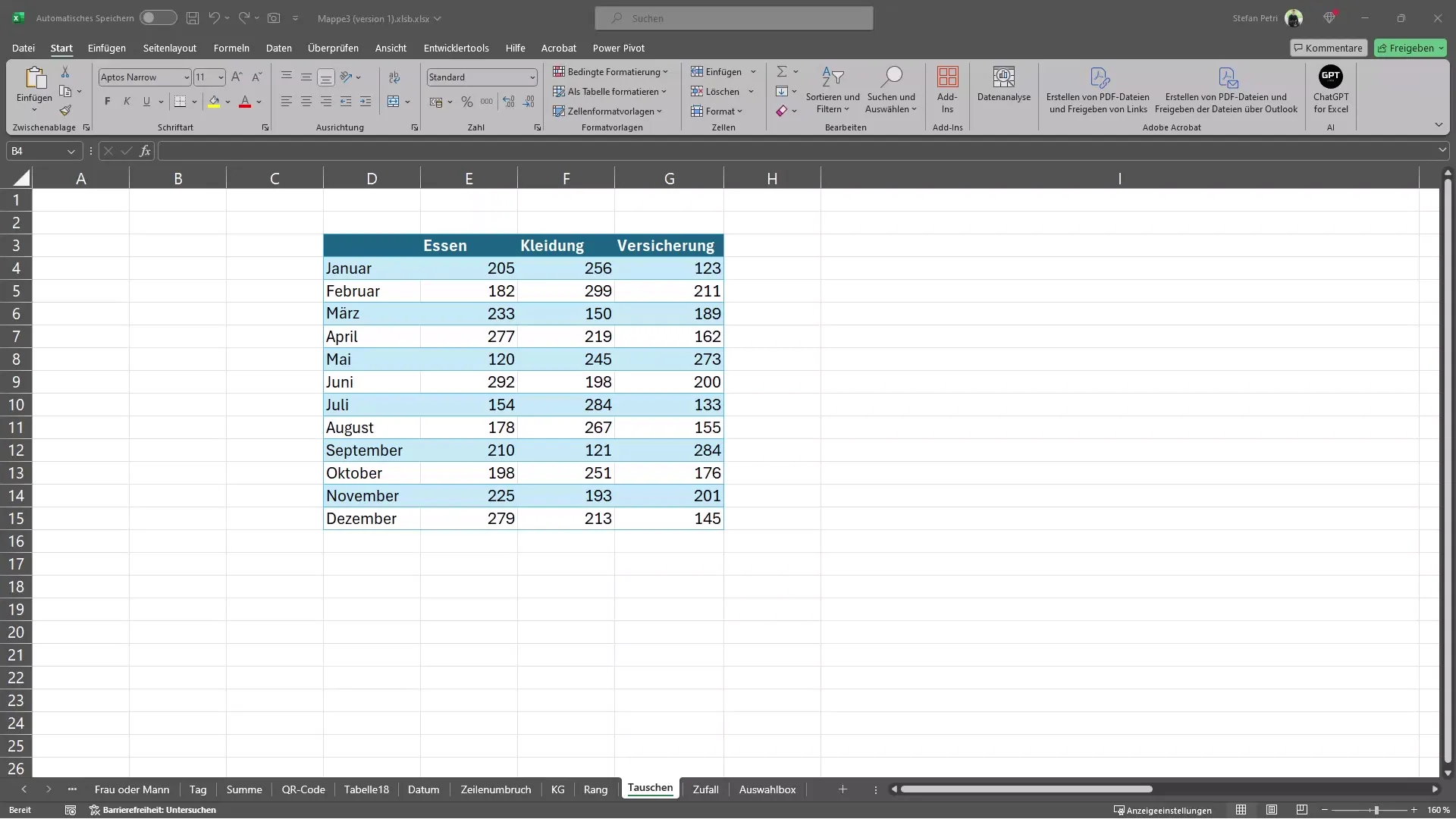Viewport: 1456px width, 819px height.
Task: Expand the Schriftart dropdown
Action: (x=186, y=77)
